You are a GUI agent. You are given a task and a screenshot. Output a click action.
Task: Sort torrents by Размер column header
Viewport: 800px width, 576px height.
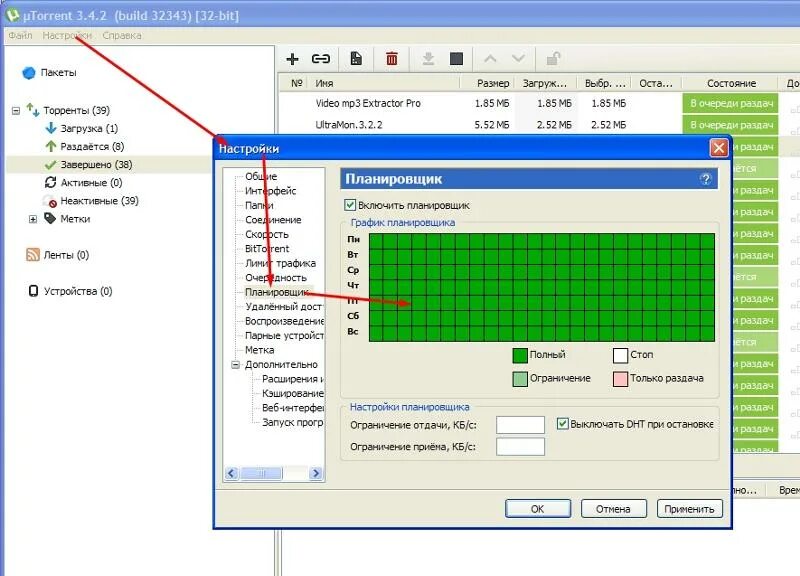[x=493, y=83]
